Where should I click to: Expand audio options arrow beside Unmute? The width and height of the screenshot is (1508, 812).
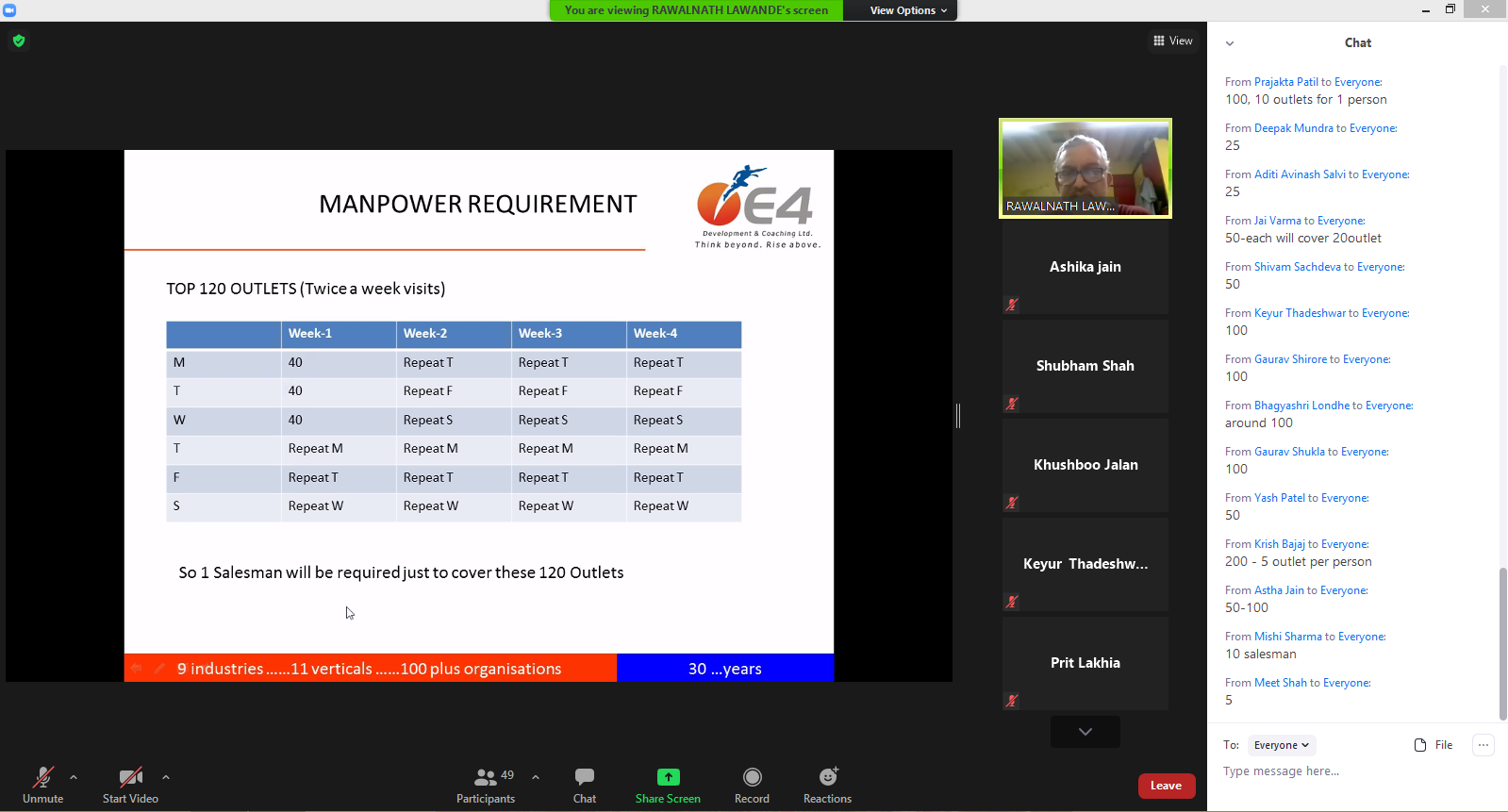coord(74,778)
